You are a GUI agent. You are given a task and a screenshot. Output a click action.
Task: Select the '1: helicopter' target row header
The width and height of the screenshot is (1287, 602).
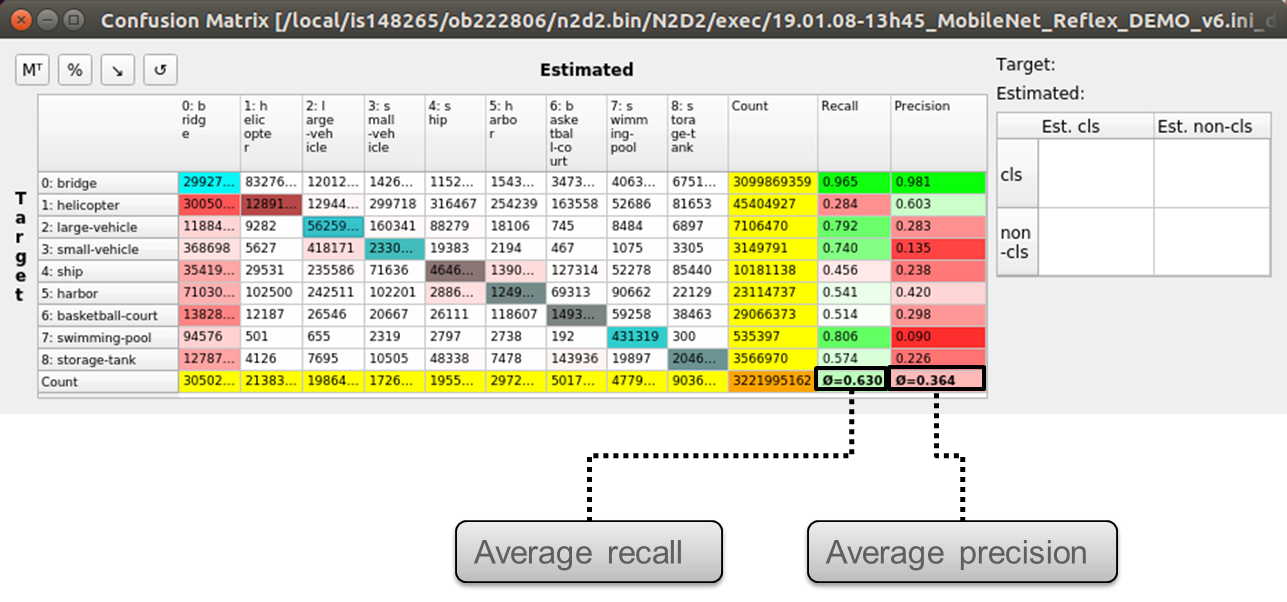[x=108, y=205]
